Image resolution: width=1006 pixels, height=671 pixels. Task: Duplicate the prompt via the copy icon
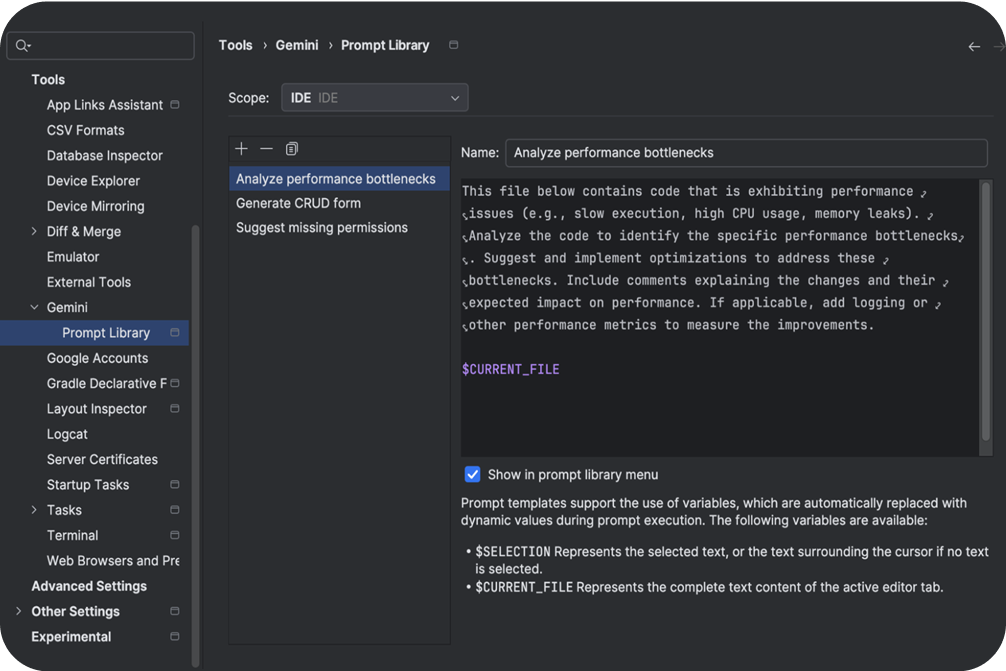coord(291,148)
